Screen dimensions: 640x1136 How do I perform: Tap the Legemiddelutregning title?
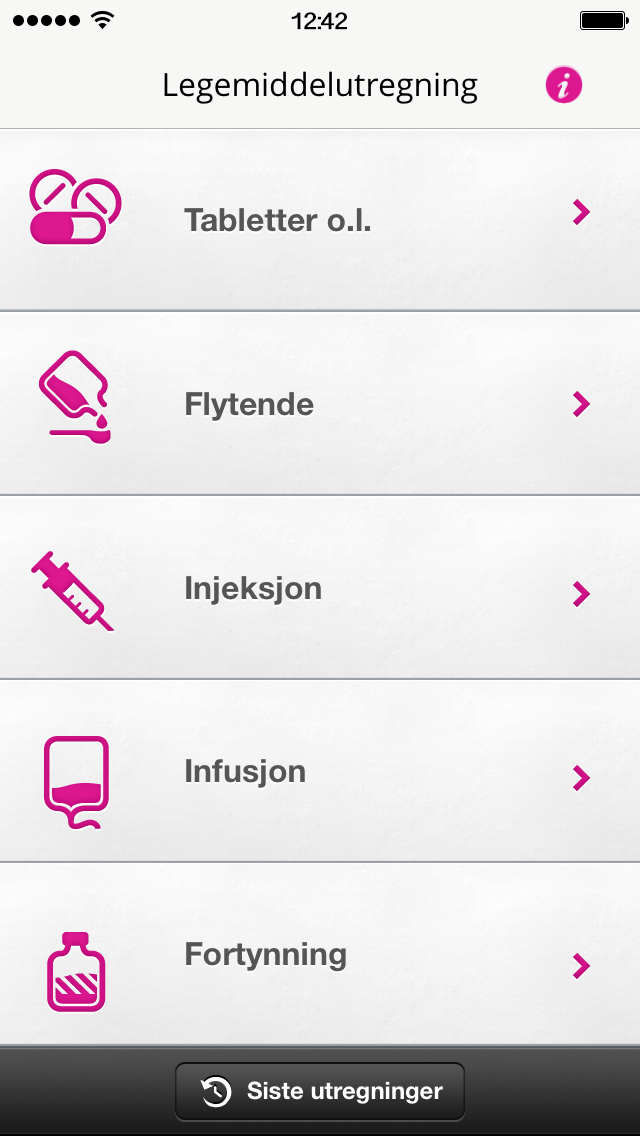(x=320, y=85)
